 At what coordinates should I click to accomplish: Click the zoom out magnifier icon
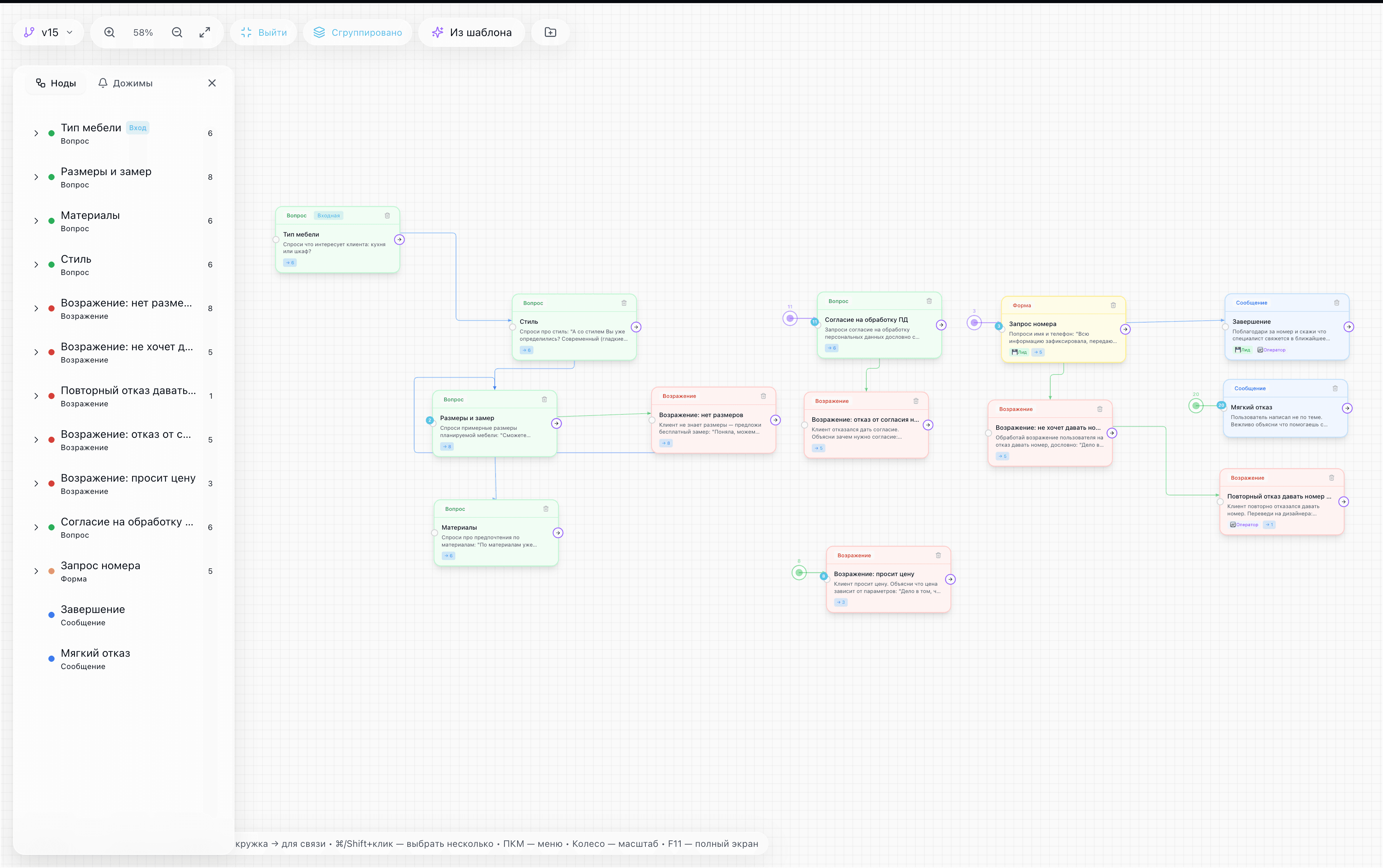point(177,32)
